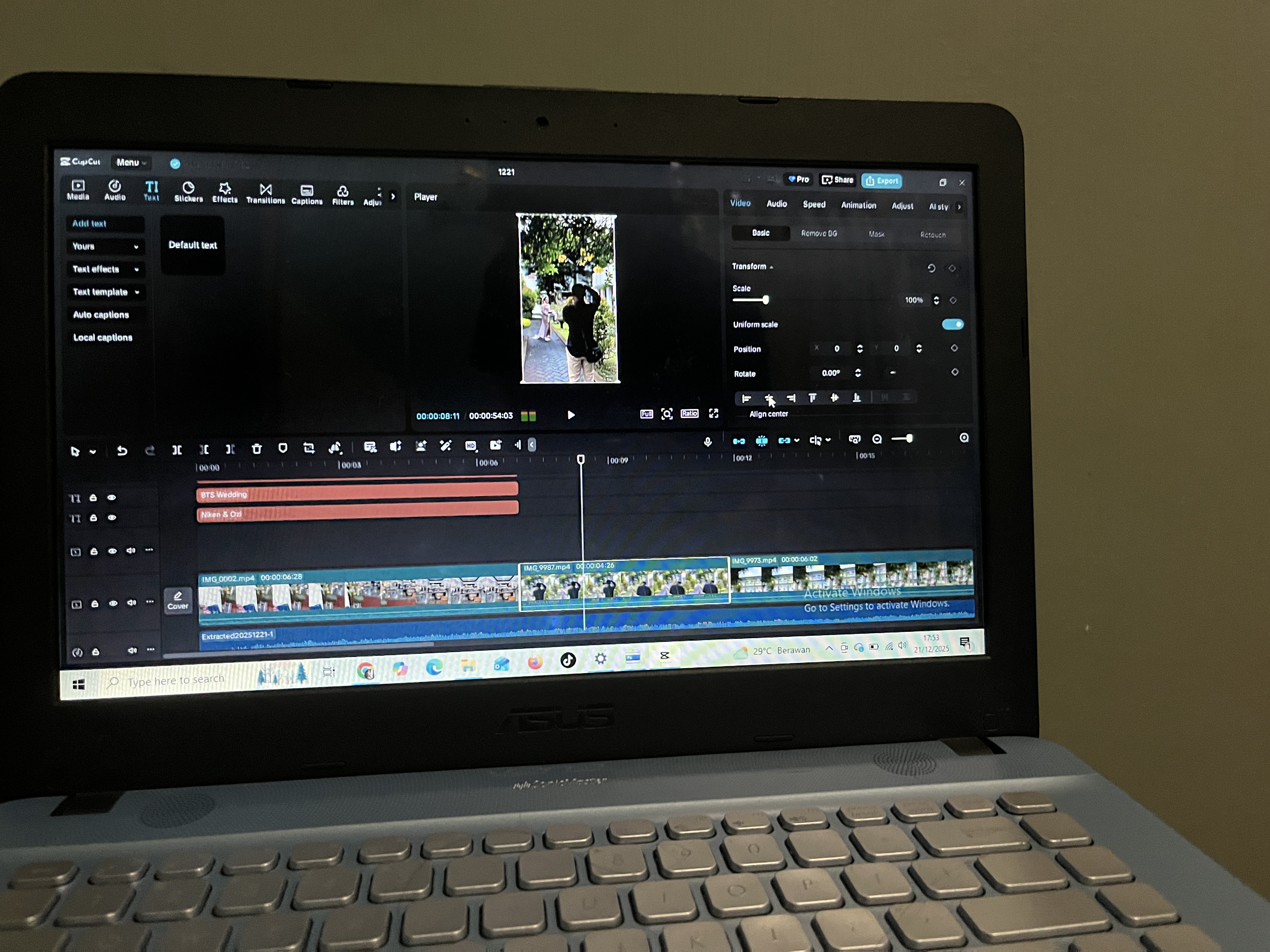Click the Export button
This screenshot has width=1270, height=952.
(x=881, y=181)
